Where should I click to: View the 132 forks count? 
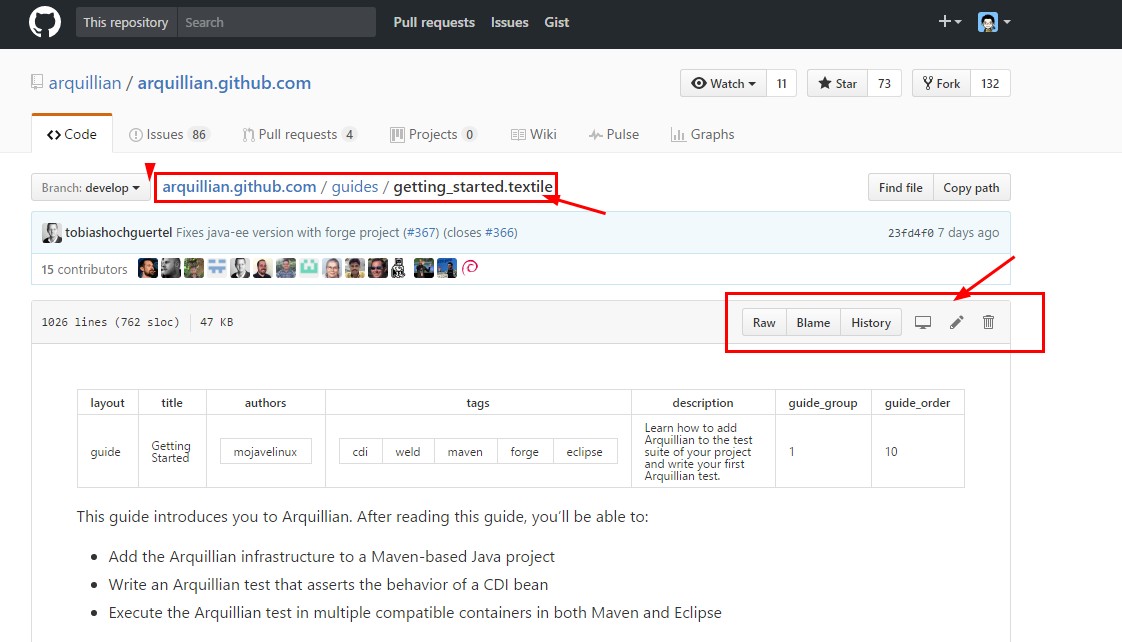(990, 84)
